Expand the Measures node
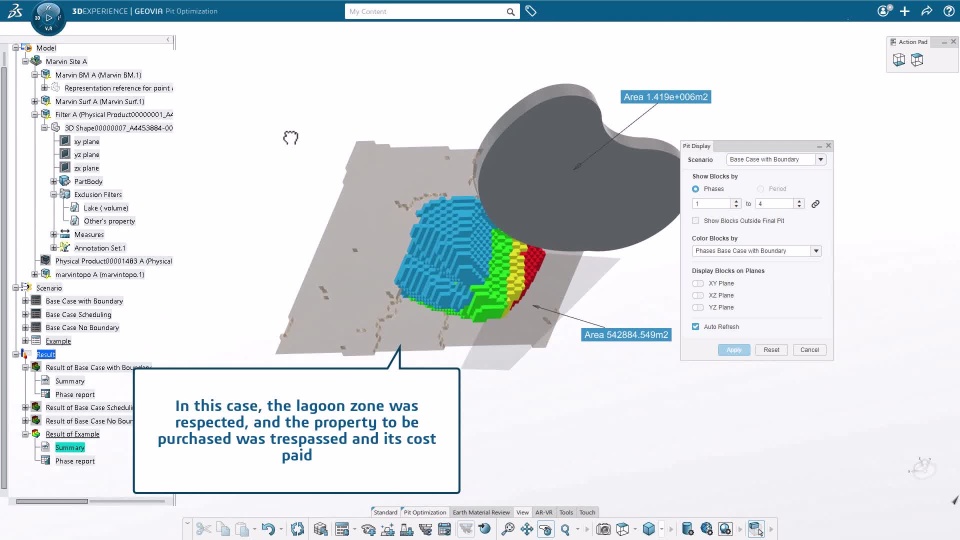This screenshot has height=540, width=960. pos(54,234)
